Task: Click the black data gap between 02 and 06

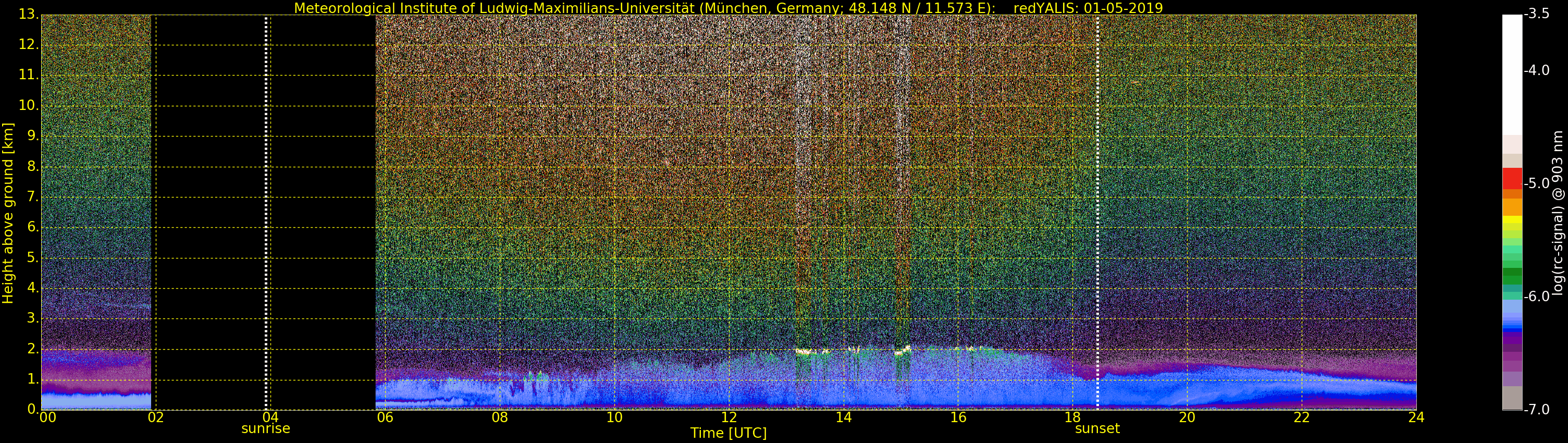Action: click(x=264, y=212)
